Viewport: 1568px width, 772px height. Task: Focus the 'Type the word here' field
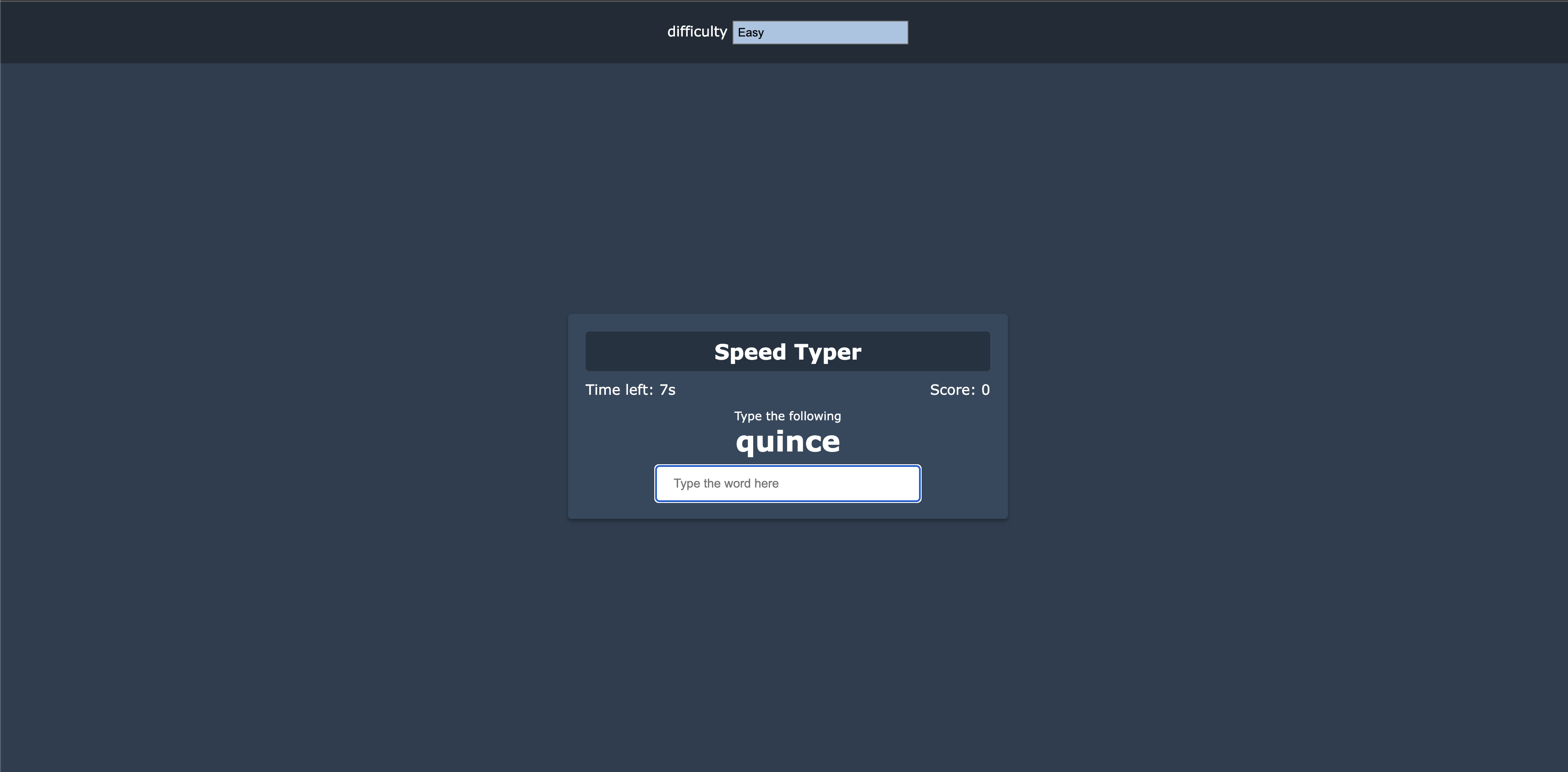click(788, 484)
